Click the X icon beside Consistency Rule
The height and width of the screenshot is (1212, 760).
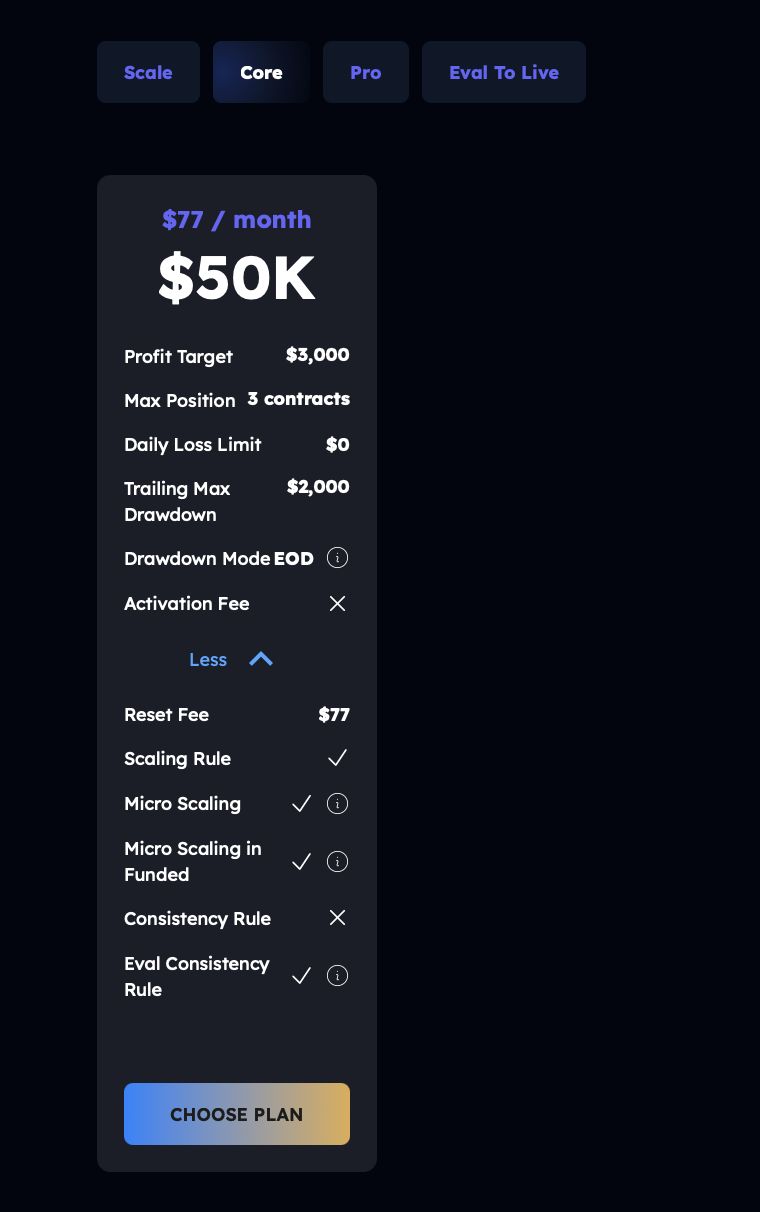338,918
